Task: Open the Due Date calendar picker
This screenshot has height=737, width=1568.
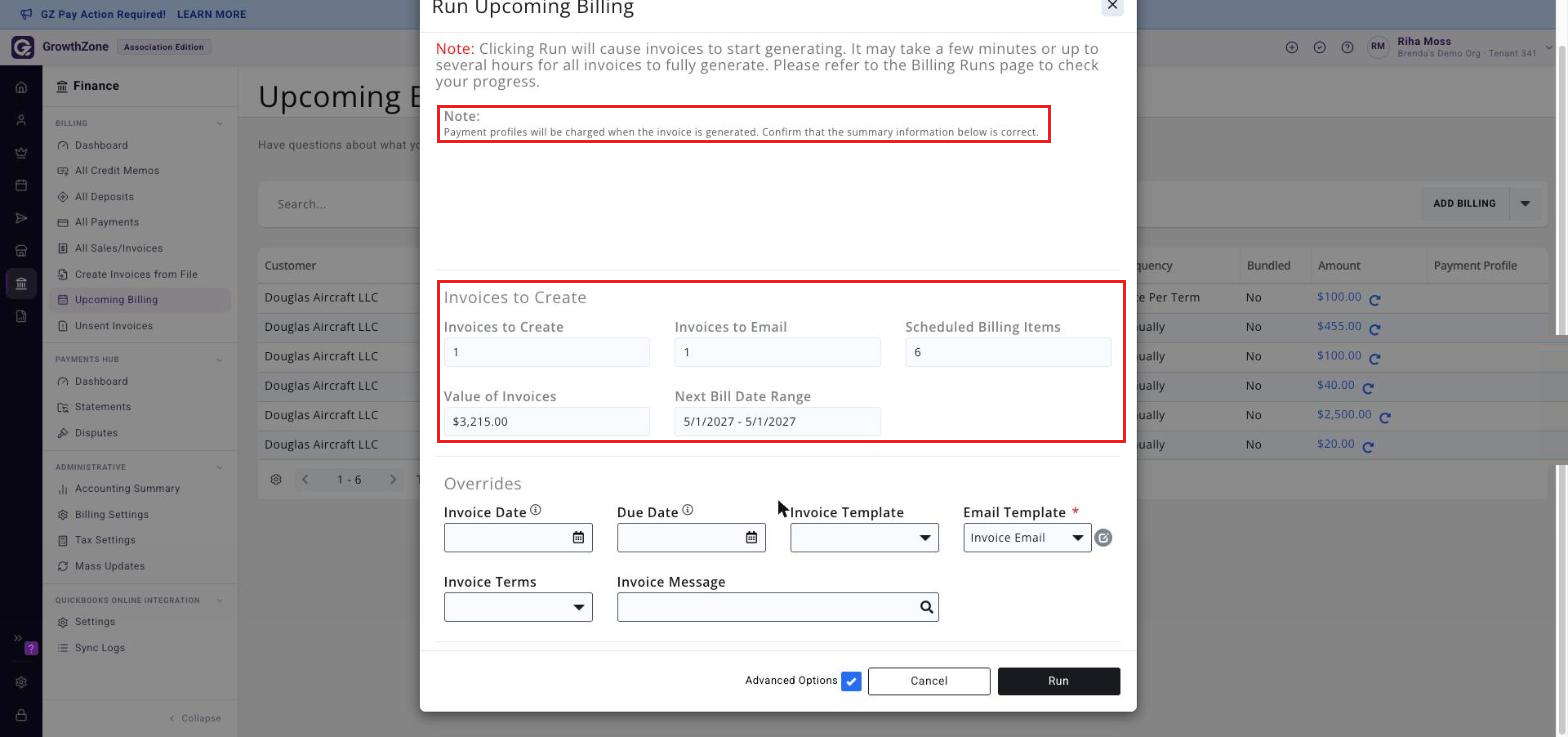Action: tap(751, 538)
